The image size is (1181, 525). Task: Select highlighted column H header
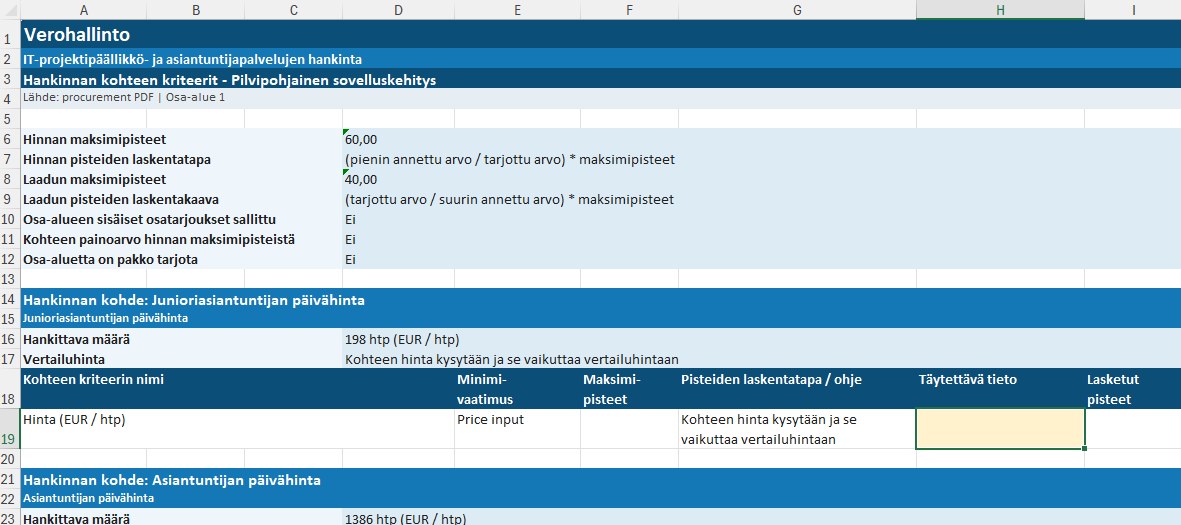[x=1000, y=10]
